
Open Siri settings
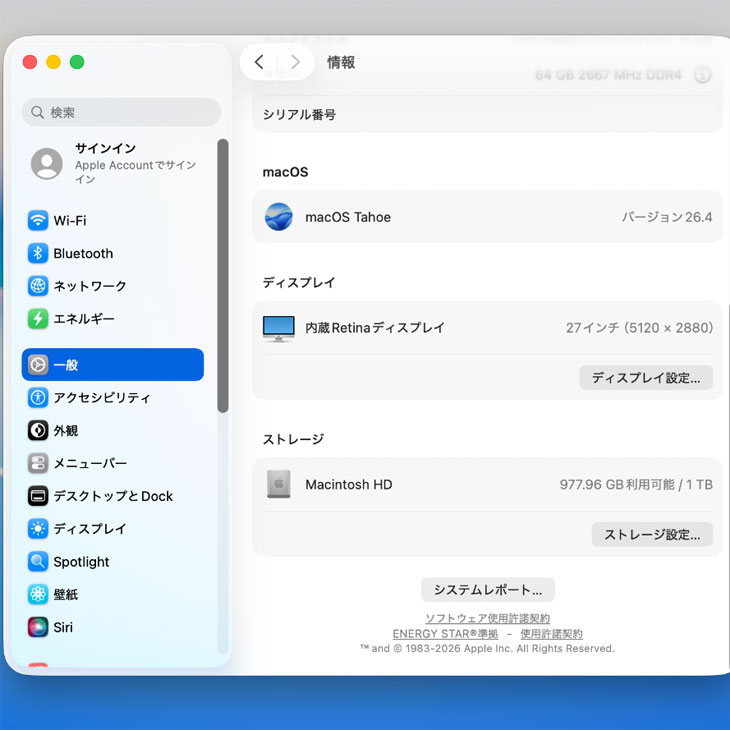62,628
